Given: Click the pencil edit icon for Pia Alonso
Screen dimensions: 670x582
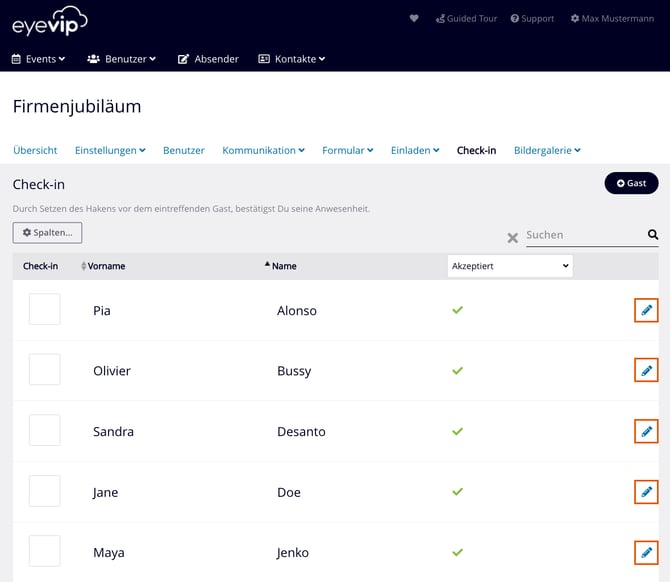Looking at the screenshot, I should (646, 311).
